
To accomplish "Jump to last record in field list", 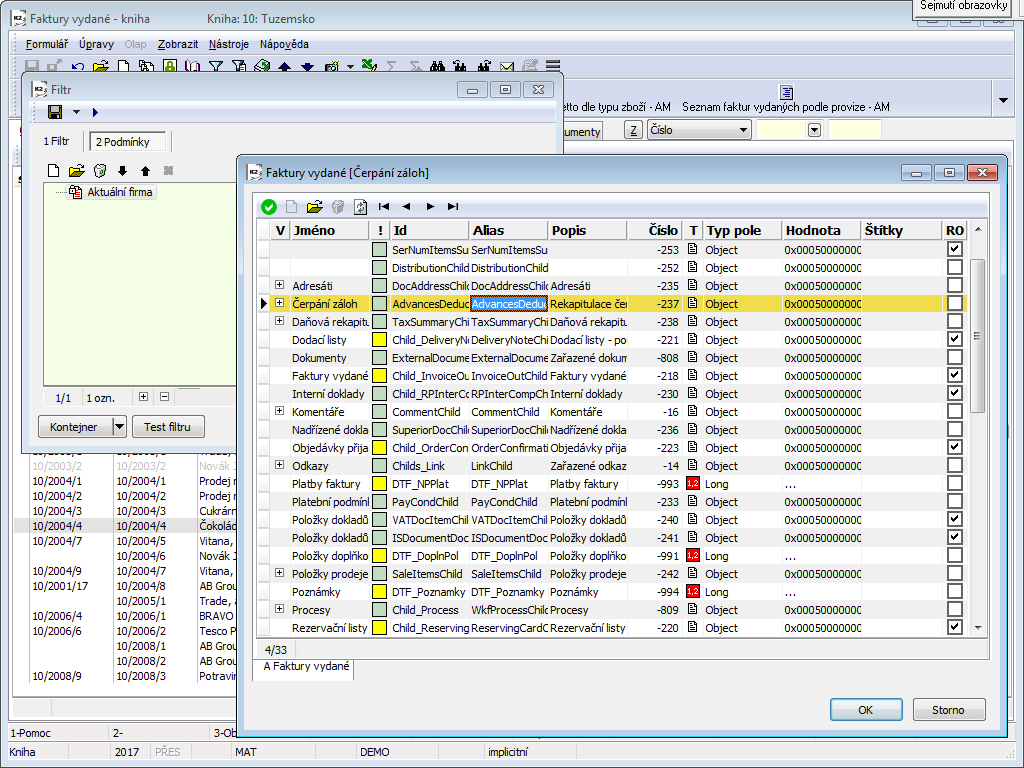I will click(453, 207).
